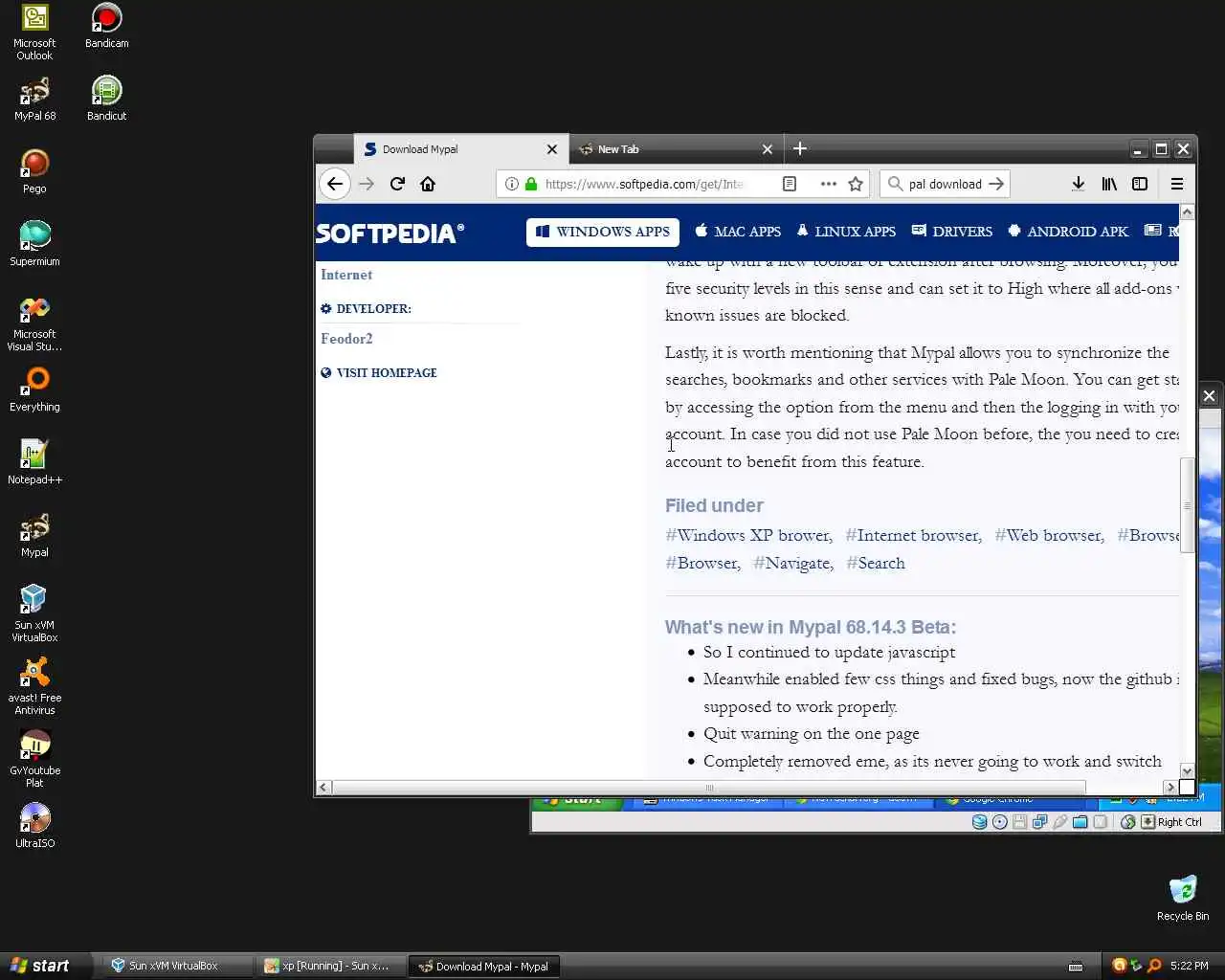Click into the 'pal download' search field

pyautogui.click(x=946, y=184)
